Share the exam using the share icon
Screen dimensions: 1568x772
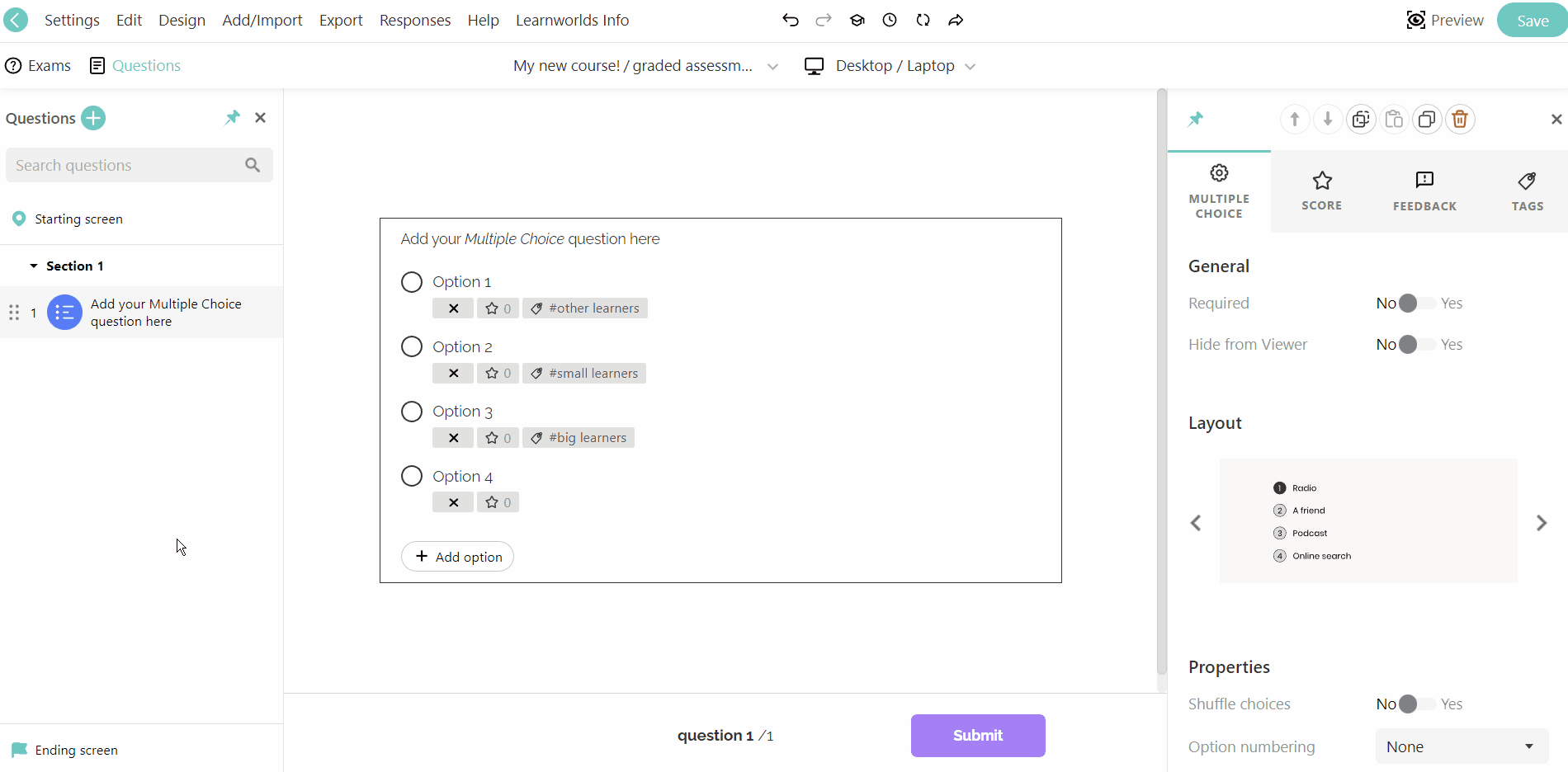[956, 20]
